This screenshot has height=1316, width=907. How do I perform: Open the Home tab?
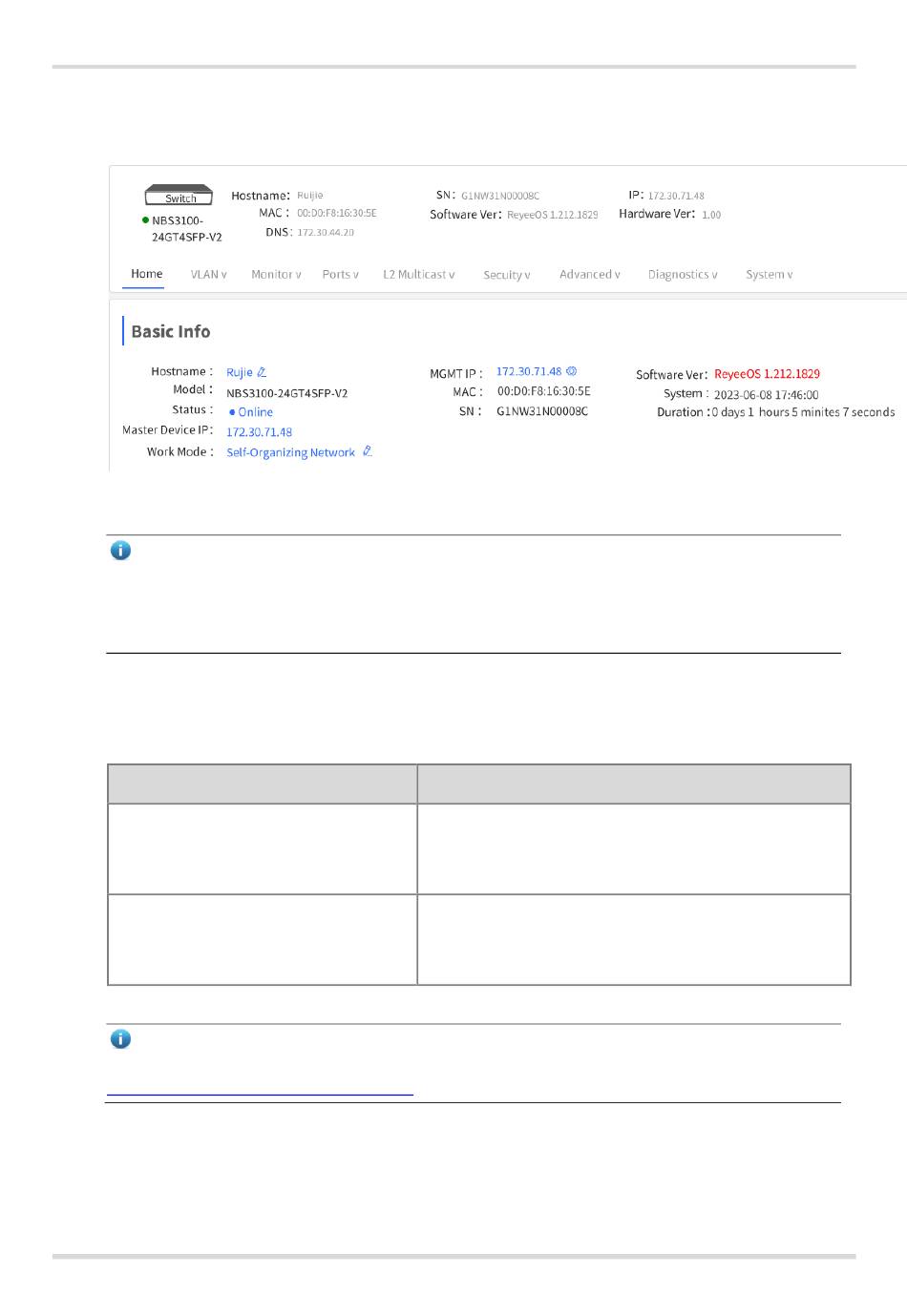(147, 274)
